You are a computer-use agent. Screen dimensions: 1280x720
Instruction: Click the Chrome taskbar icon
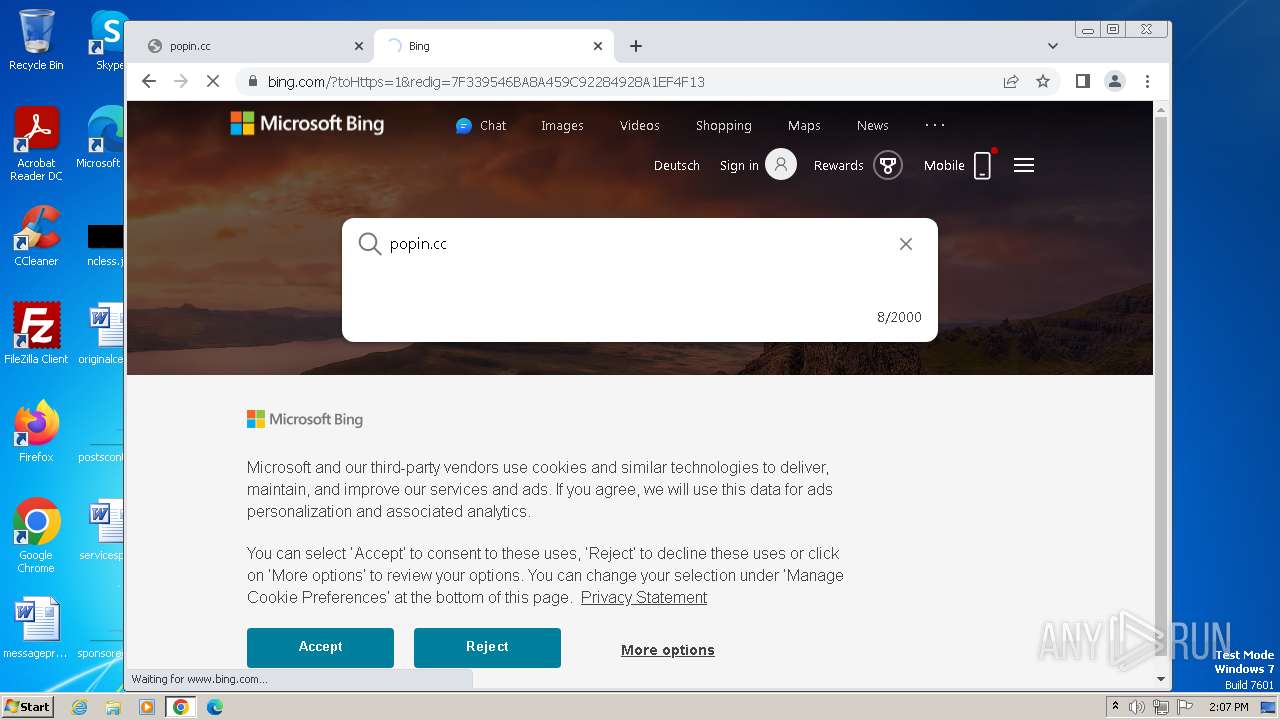pyautogui.click(x=181, y=707)
